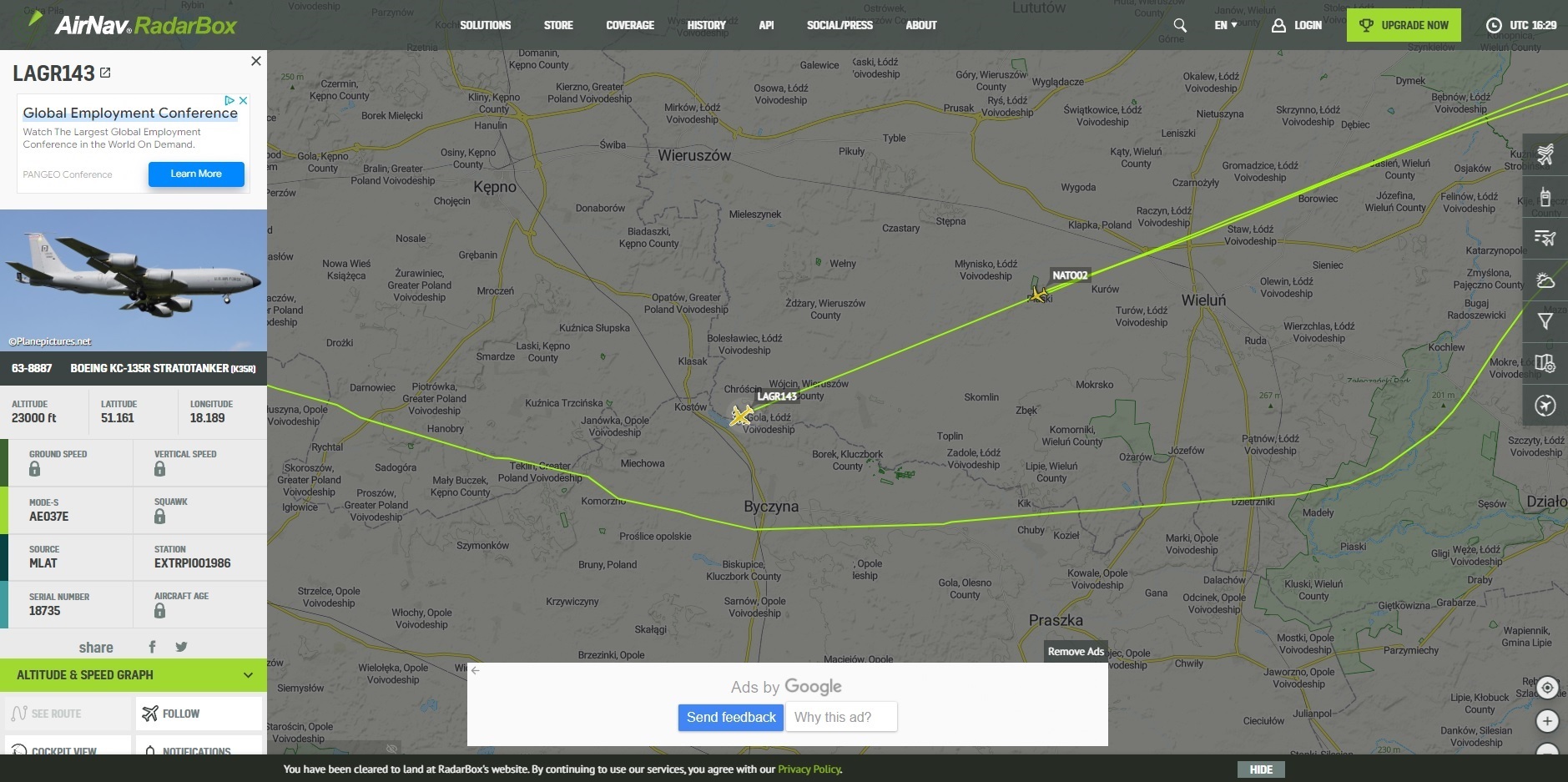Viewport: 1568px width, 782px height.
Task: Click the locked Vertical Speed padlock
Action: click(x=159, y=469)
